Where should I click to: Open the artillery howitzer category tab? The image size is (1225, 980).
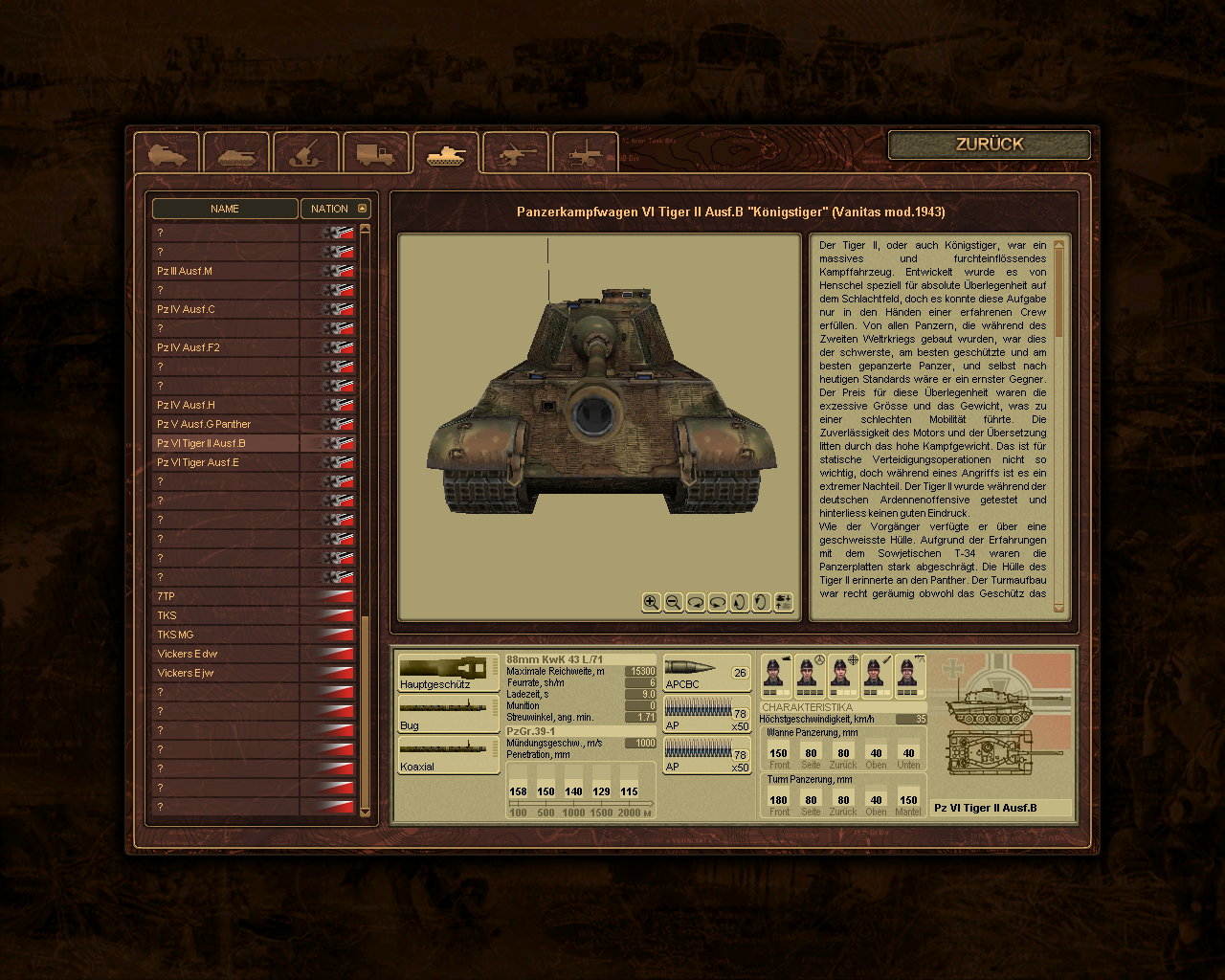tap(306, 153)
